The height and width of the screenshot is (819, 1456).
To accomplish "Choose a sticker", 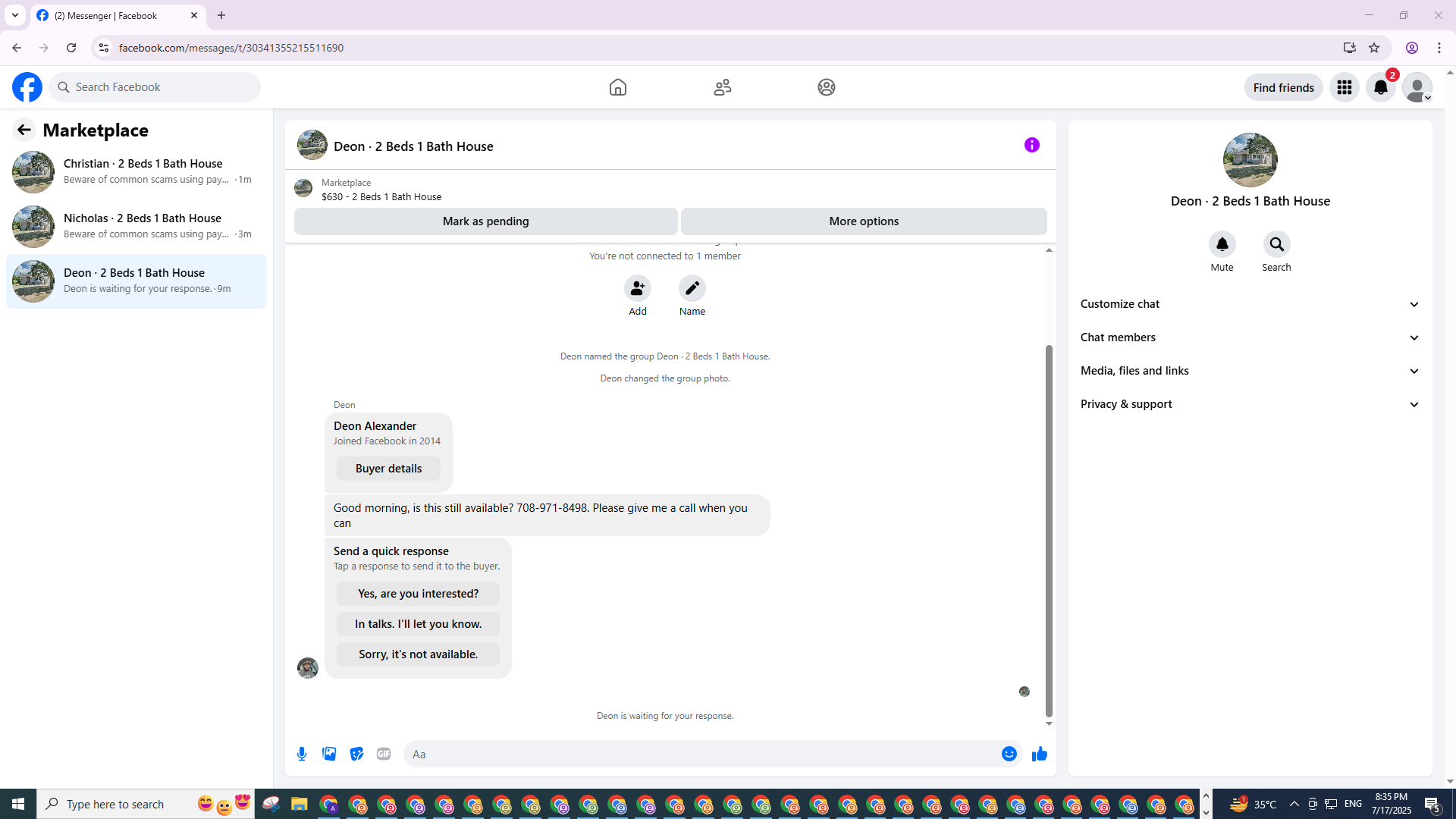I will point(356,754).
